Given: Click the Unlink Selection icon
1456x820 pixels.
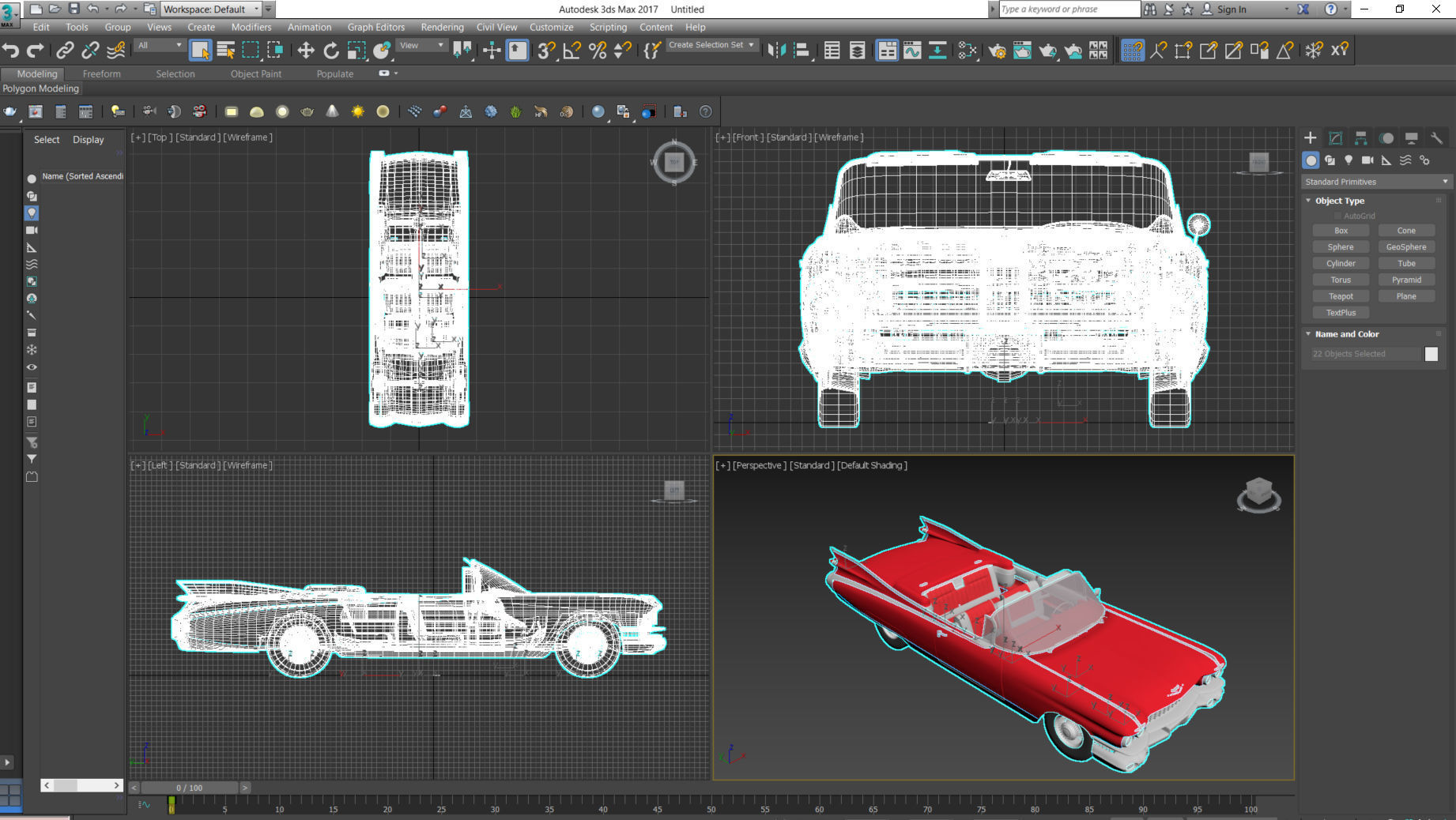Looking at the screenshot, I should [x=90, y=51].
